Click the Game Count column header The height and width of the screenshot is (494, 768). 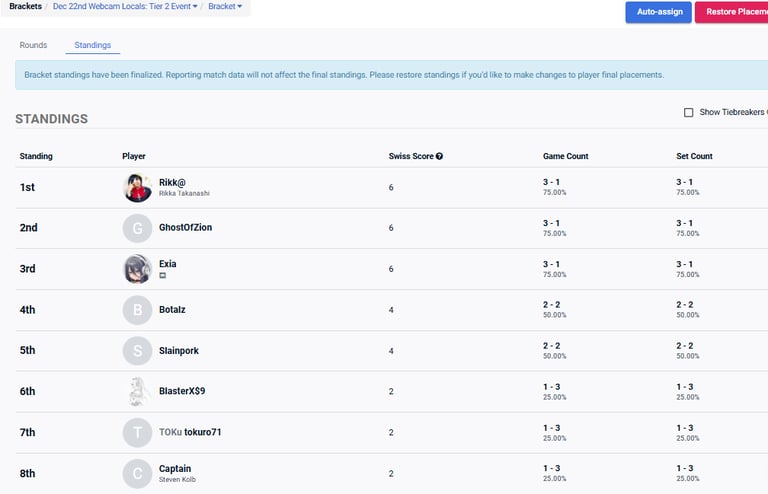click(565, 156)
